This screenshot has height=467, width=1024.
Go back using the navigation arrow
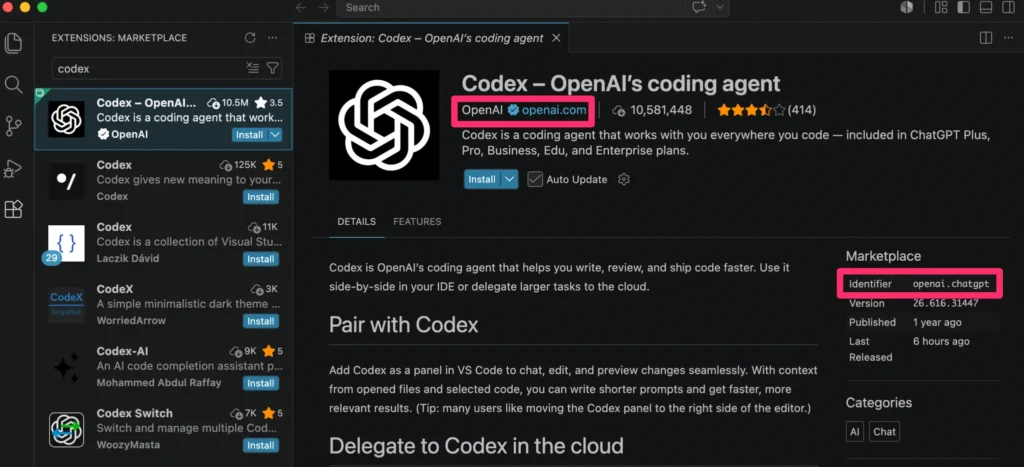point(301,7)
